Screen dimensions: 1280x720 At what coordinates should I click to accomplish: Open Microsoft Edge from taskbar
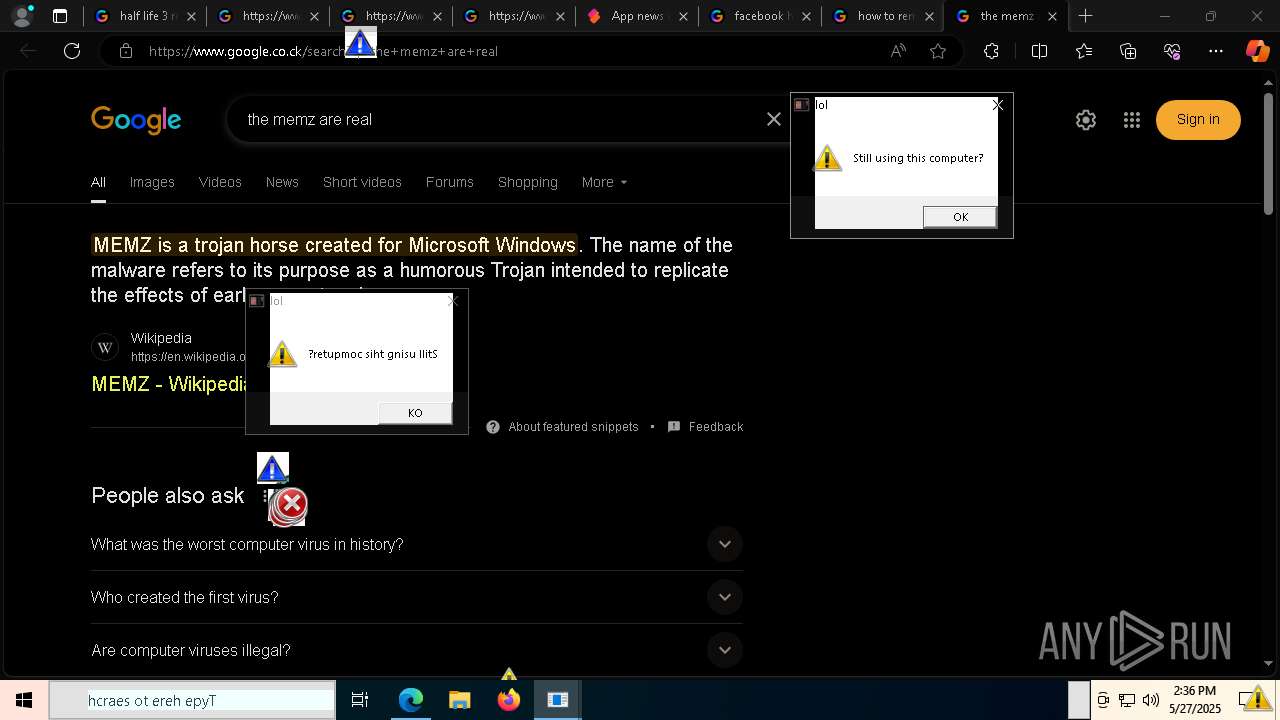tap(411, 700)
